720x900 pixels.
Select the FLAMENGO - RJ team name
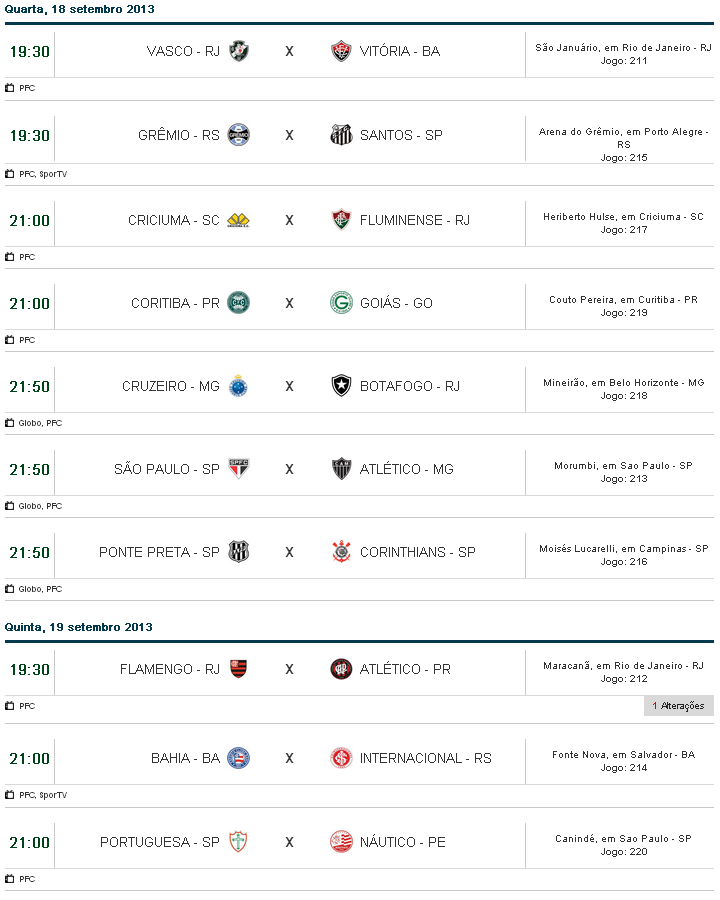tap(170, 669)
